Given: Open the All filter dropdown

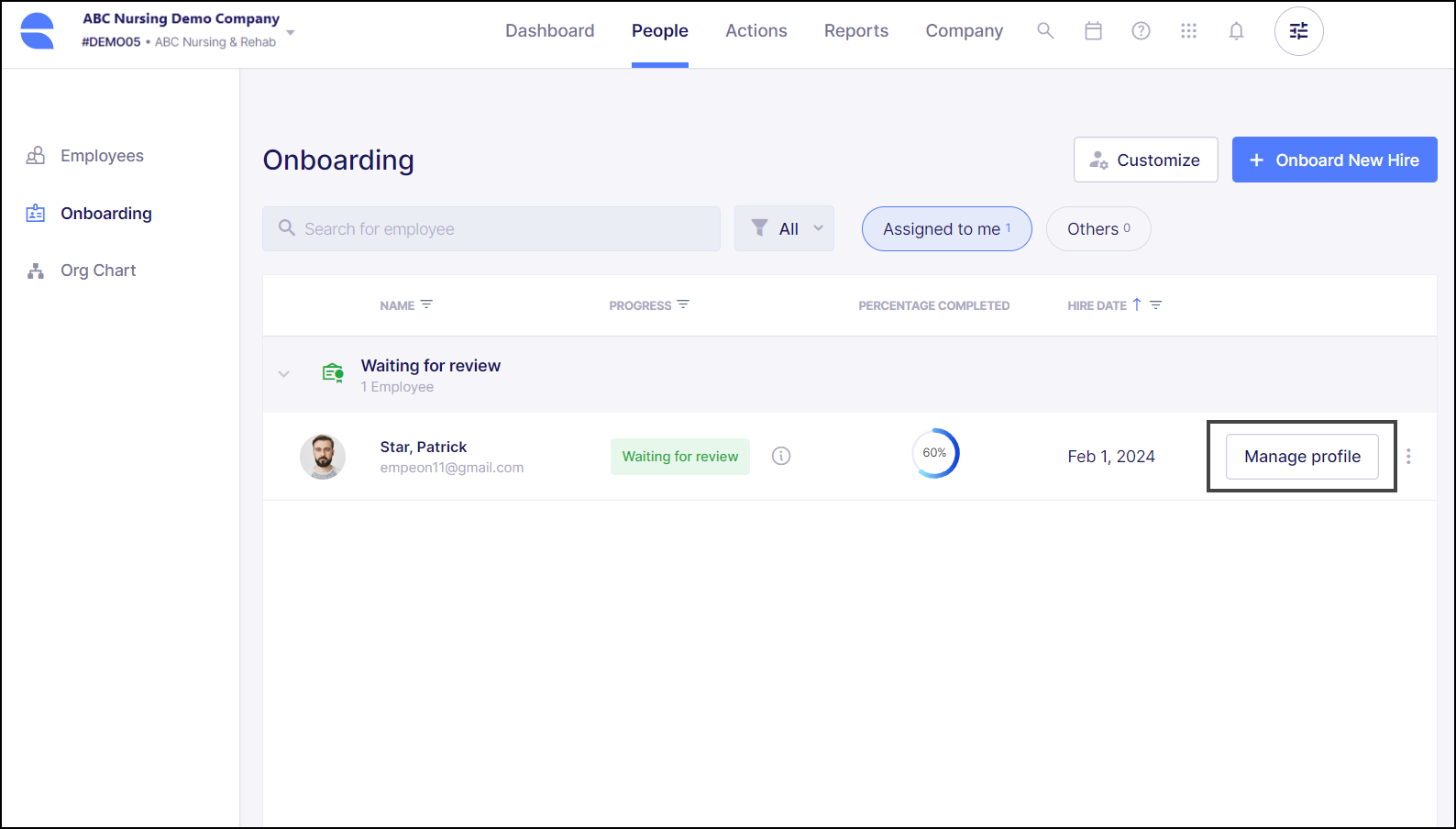Looking at the screenshot, I should coord(785,229).
